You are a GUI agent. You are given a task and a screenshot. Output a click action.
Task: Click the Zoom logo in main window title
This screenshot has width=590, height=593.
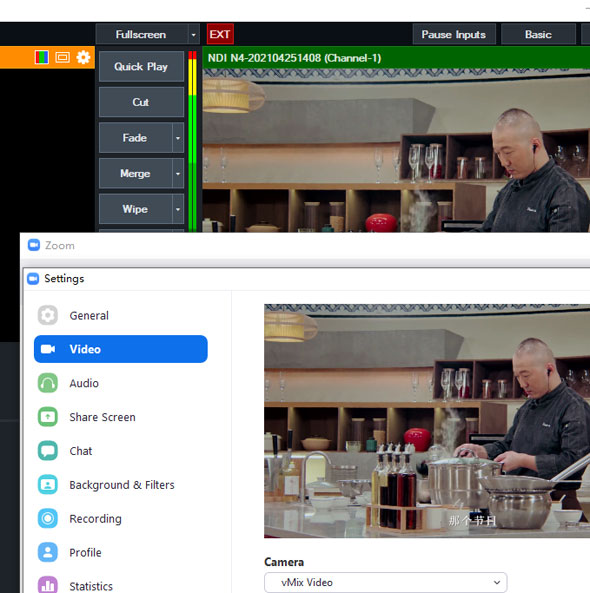point(34,245)
